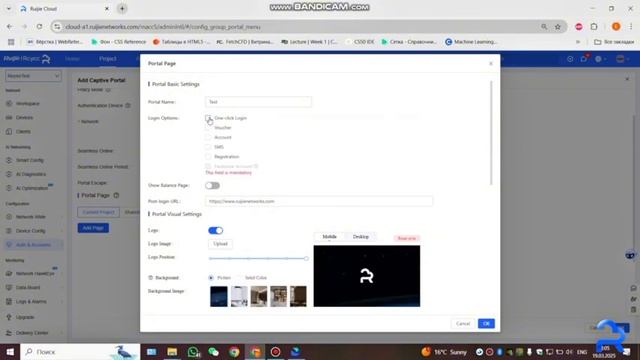Viewport: 640px width, 360px height.
Task: Enable the Show Balance Page switch
Action: 213,186
